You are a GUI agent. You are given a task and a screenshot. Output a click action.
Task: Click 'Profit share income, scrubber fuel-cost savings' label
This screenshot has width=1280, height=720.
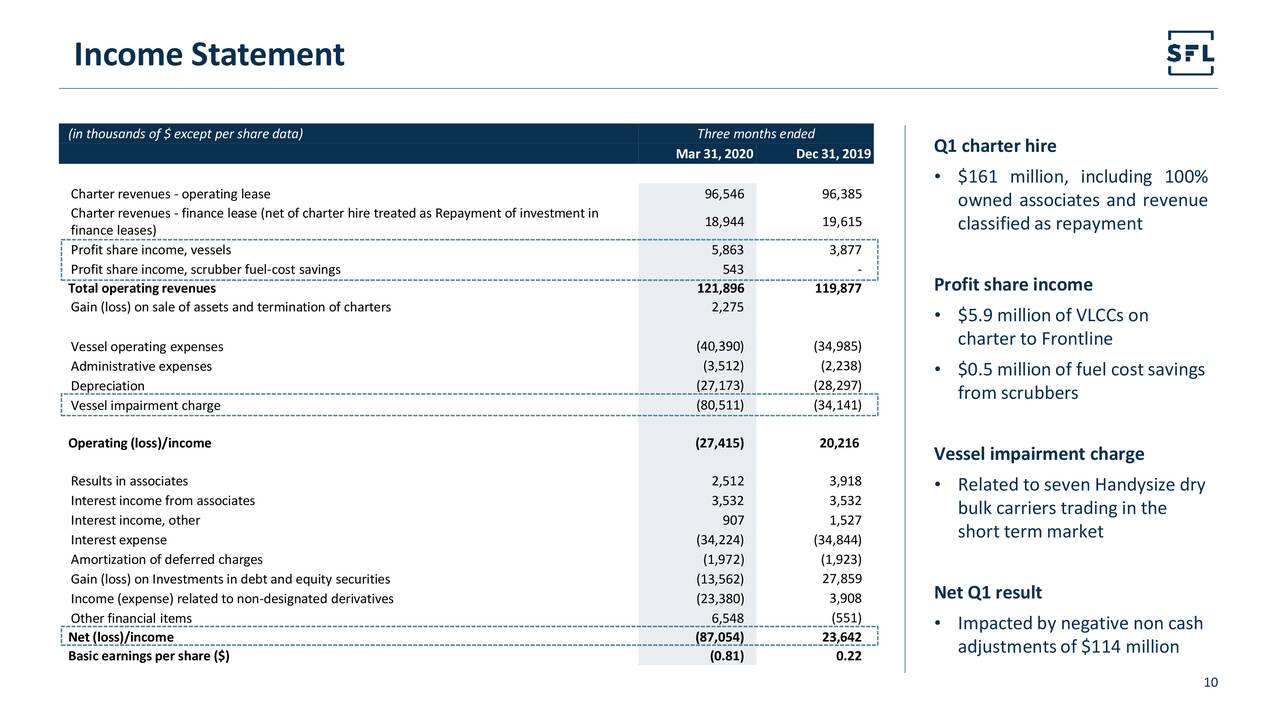click(x=205, y=270)
